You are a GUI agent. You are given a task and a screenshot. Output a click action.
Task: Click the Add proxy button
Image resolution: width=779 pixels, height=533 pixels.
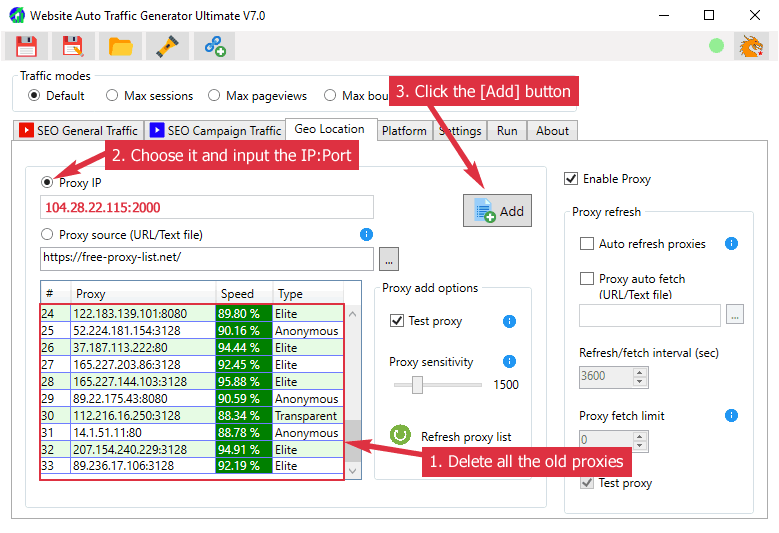point(497,211)
